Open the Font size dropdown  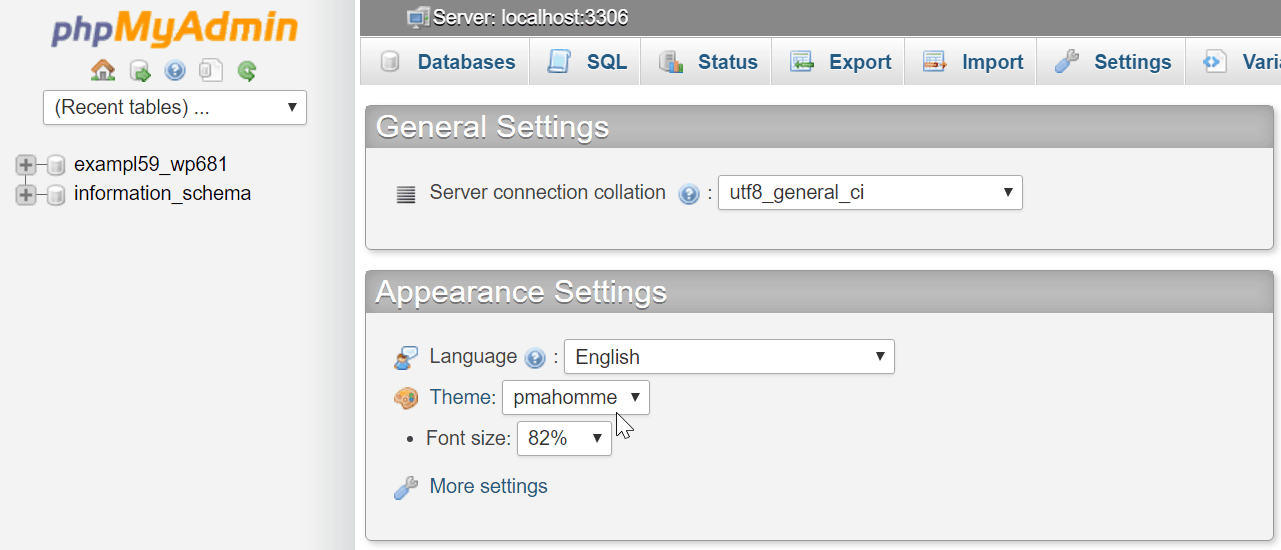[x=564, y=438]
